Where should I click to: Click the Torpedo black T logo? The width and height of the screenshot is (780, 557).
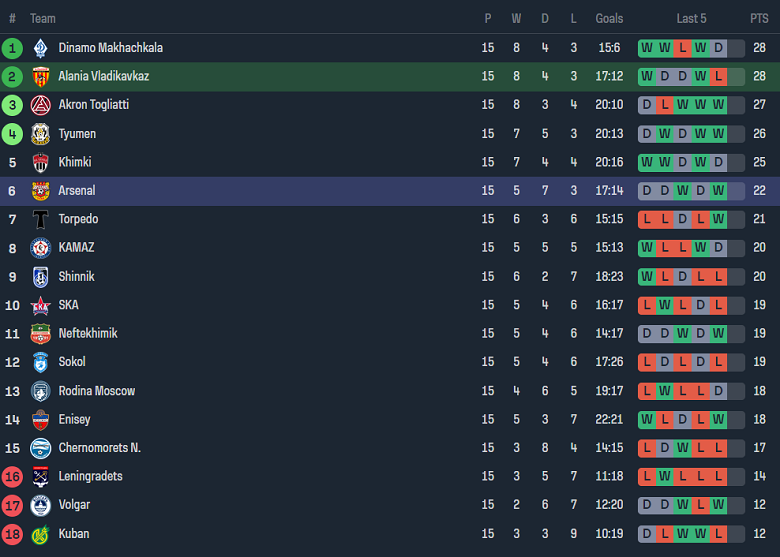tap(40, 219)
